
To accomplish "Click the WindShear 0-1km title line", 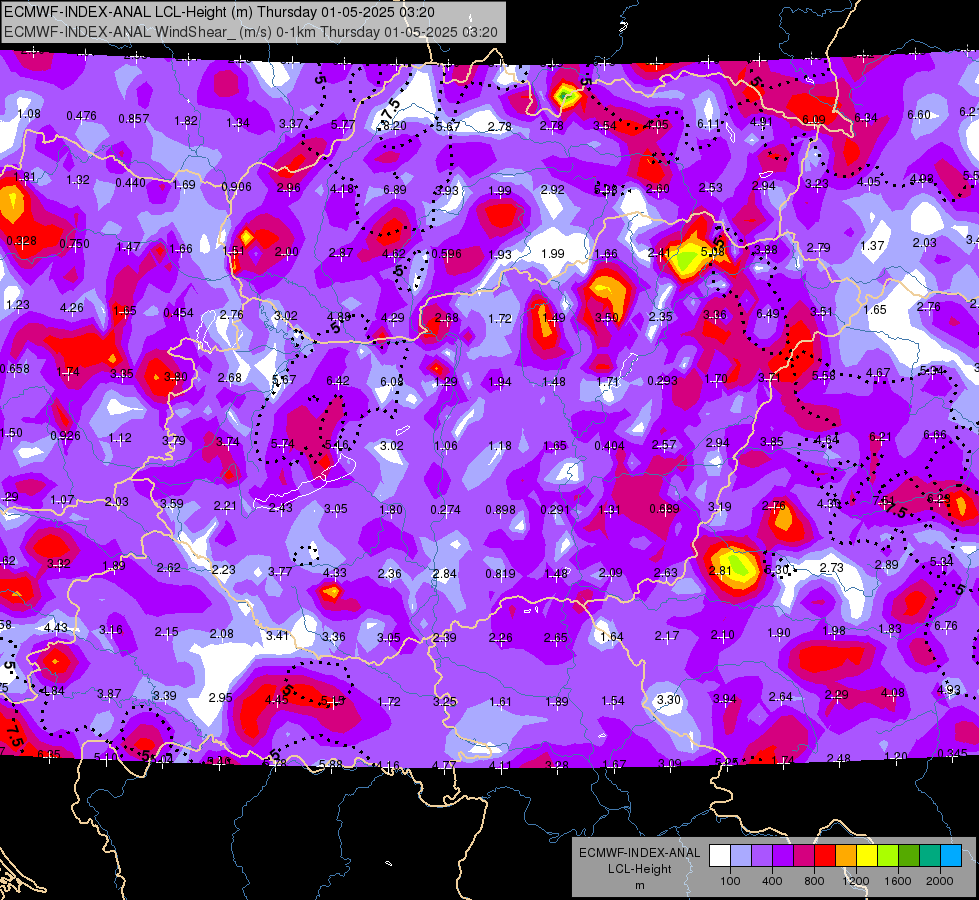I will (x=250, y=32).
